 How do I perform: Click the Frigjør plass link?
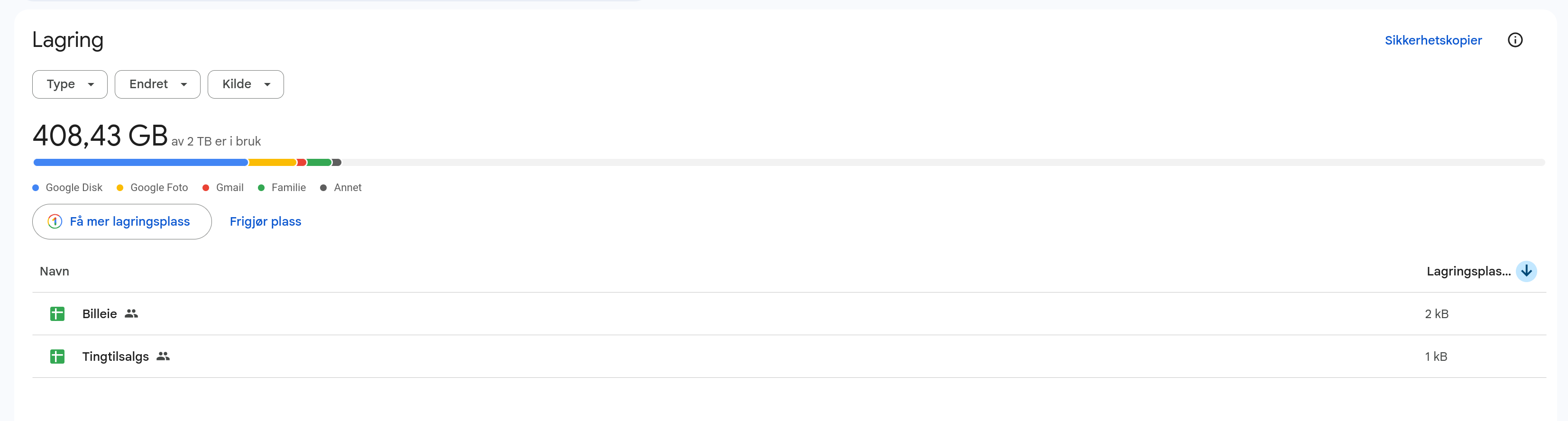click(x=266, y=221)
